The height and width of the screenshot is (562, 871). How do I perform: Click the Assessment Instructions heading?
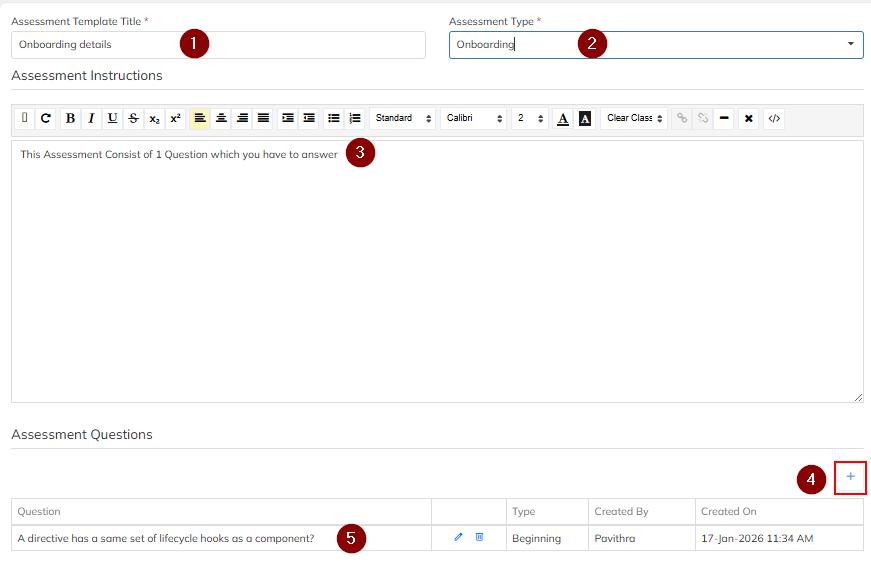pyautogui.click(x=87, y=76)
